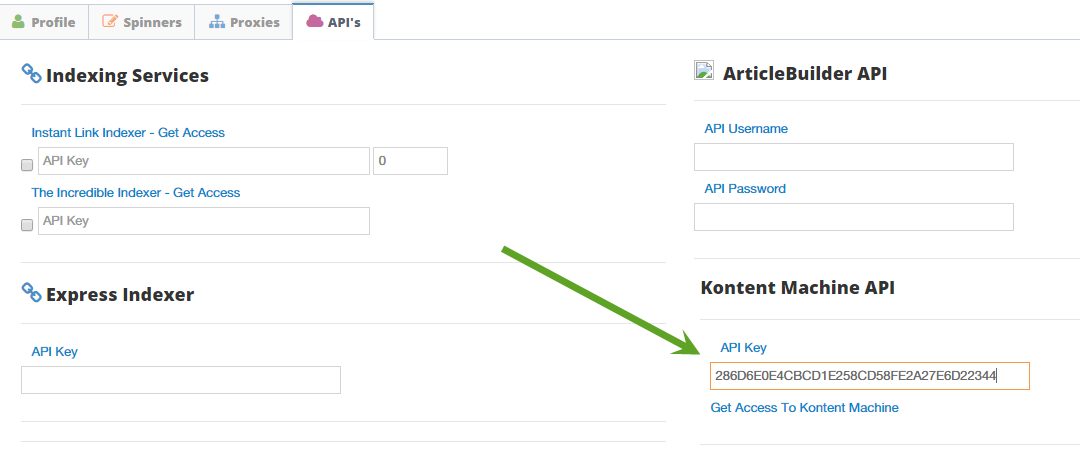The image size is (1080, 463).
Task: Switch to the Profile tab
Action: (44, 22)
